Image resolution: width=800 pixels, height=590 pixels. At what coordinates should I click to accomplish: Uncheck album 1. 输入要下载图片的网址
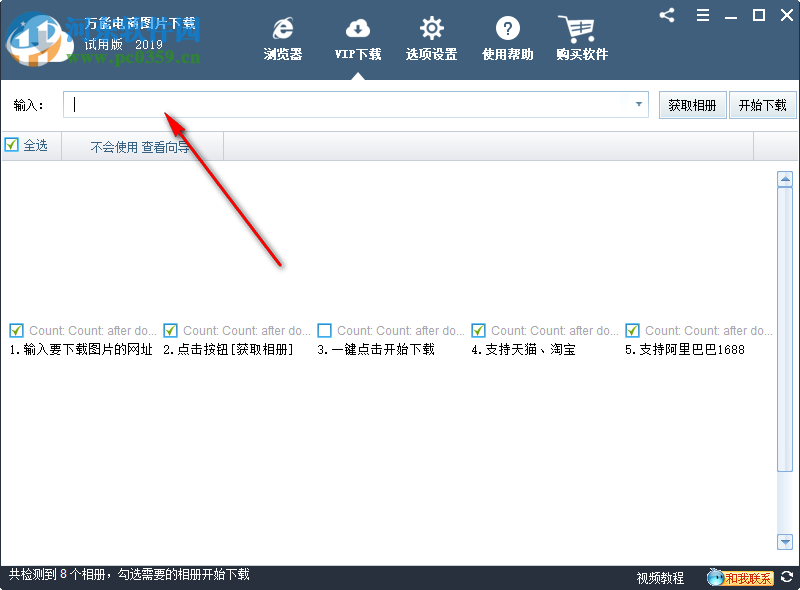pyautogui.click(x=16, y=331)
